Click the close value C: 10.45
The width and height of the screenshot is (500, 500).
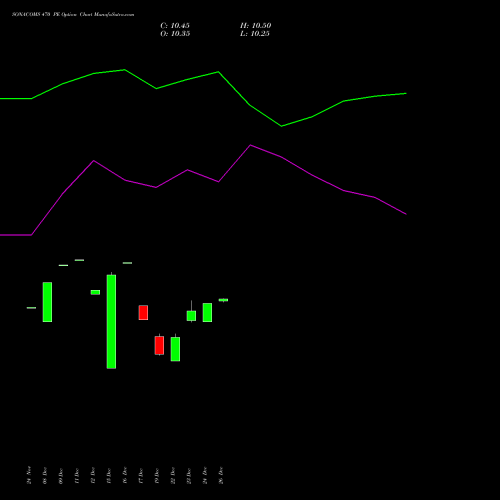tap(175, 26)
